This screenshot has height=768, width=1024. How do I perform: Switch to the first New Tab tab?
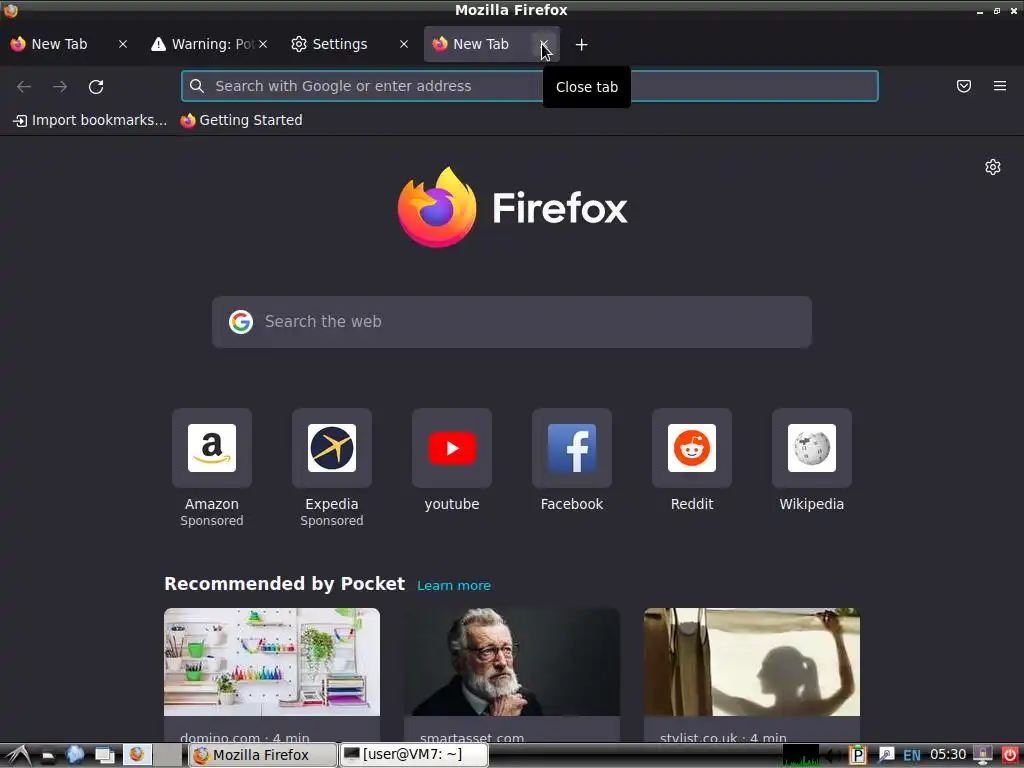click(x=59, y=44)
